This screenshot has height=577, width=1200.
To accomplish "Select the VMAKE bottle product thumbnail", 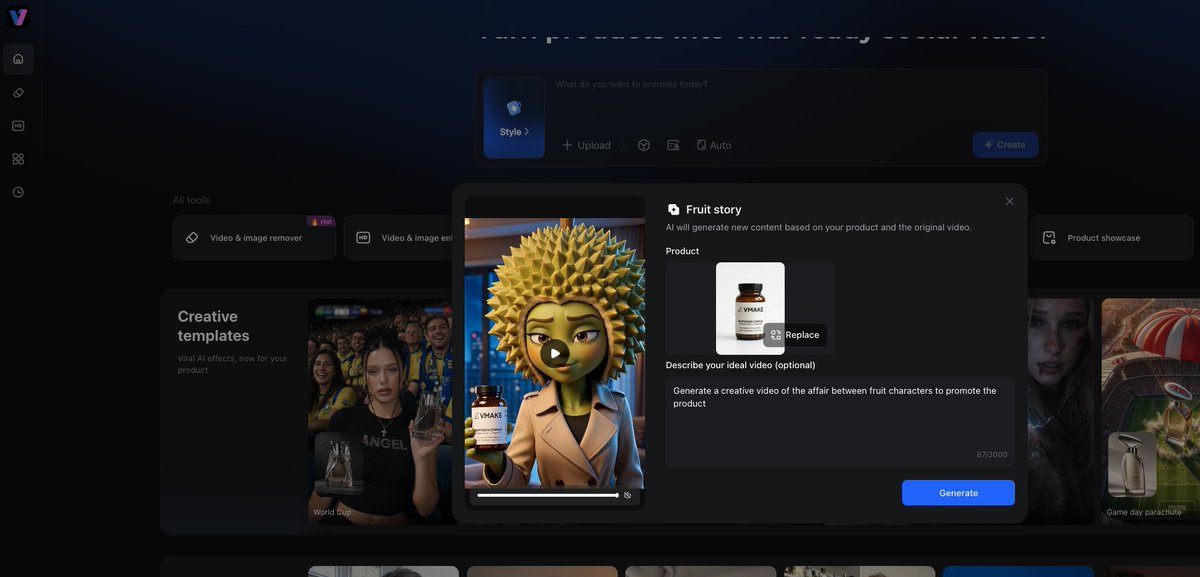I will [750, 308].
